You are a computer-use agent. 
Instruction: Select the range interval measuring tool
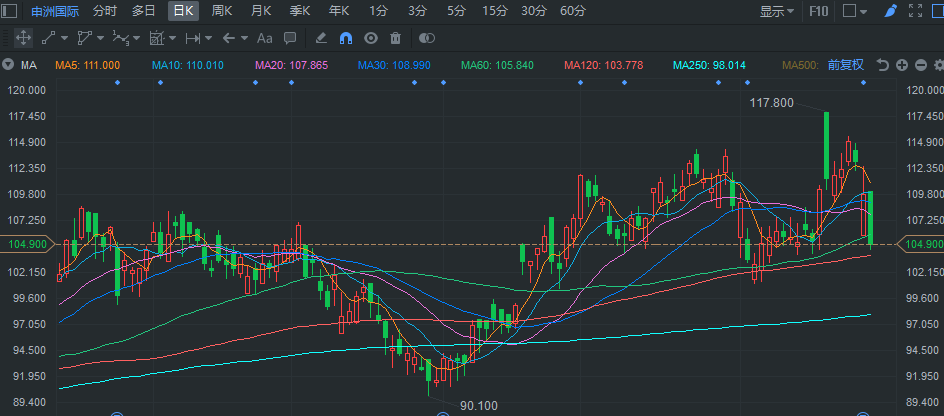pyautogui.click(x=193, y=38)
